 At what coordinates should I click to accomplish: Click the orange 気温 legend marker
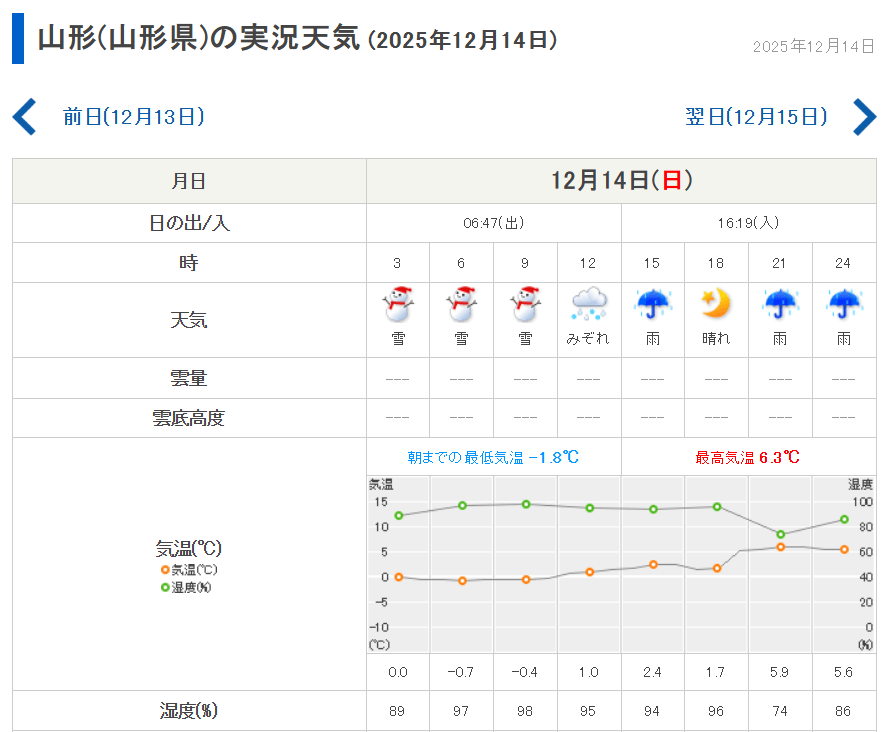click(x=165, y=570)
